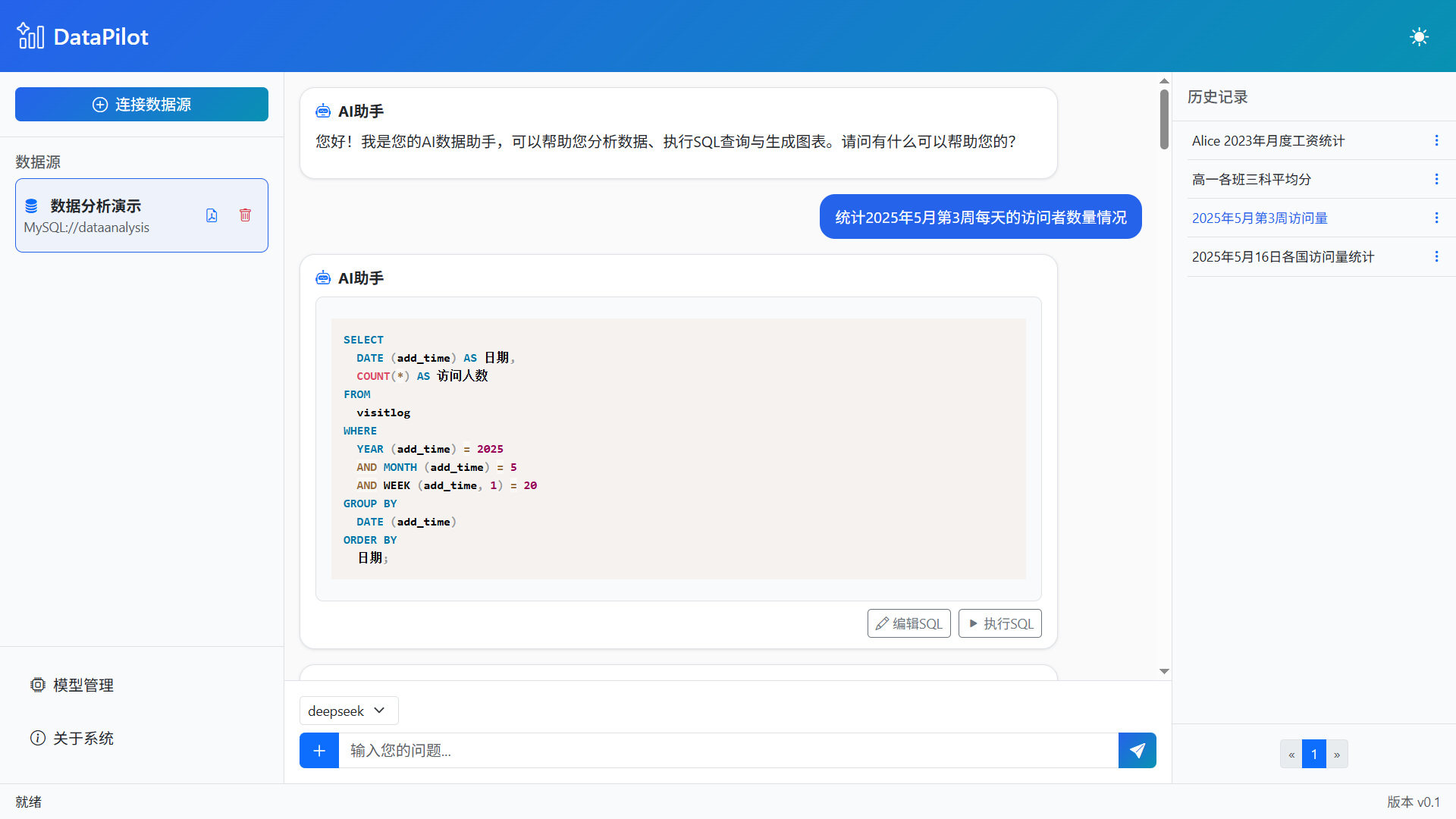The height and width of the screenshot is (819, 1456).
Task: Open the options menu for Alice 2023年月度工资统计
Action: (x=1436, y=140)
